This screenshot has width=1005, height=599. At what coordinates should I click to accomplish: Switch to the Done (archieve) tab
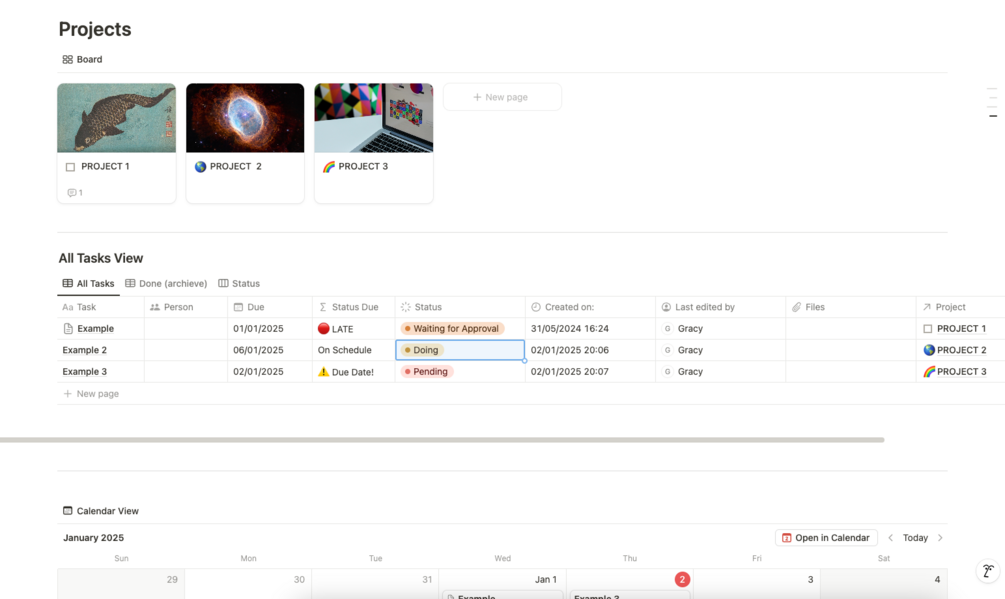(x=166, y=284)
